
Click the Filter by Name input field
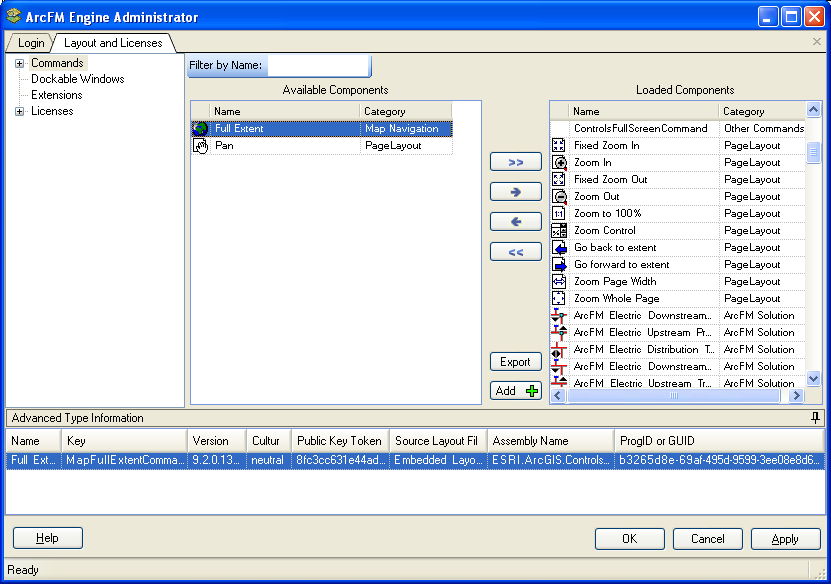point(318,65)
